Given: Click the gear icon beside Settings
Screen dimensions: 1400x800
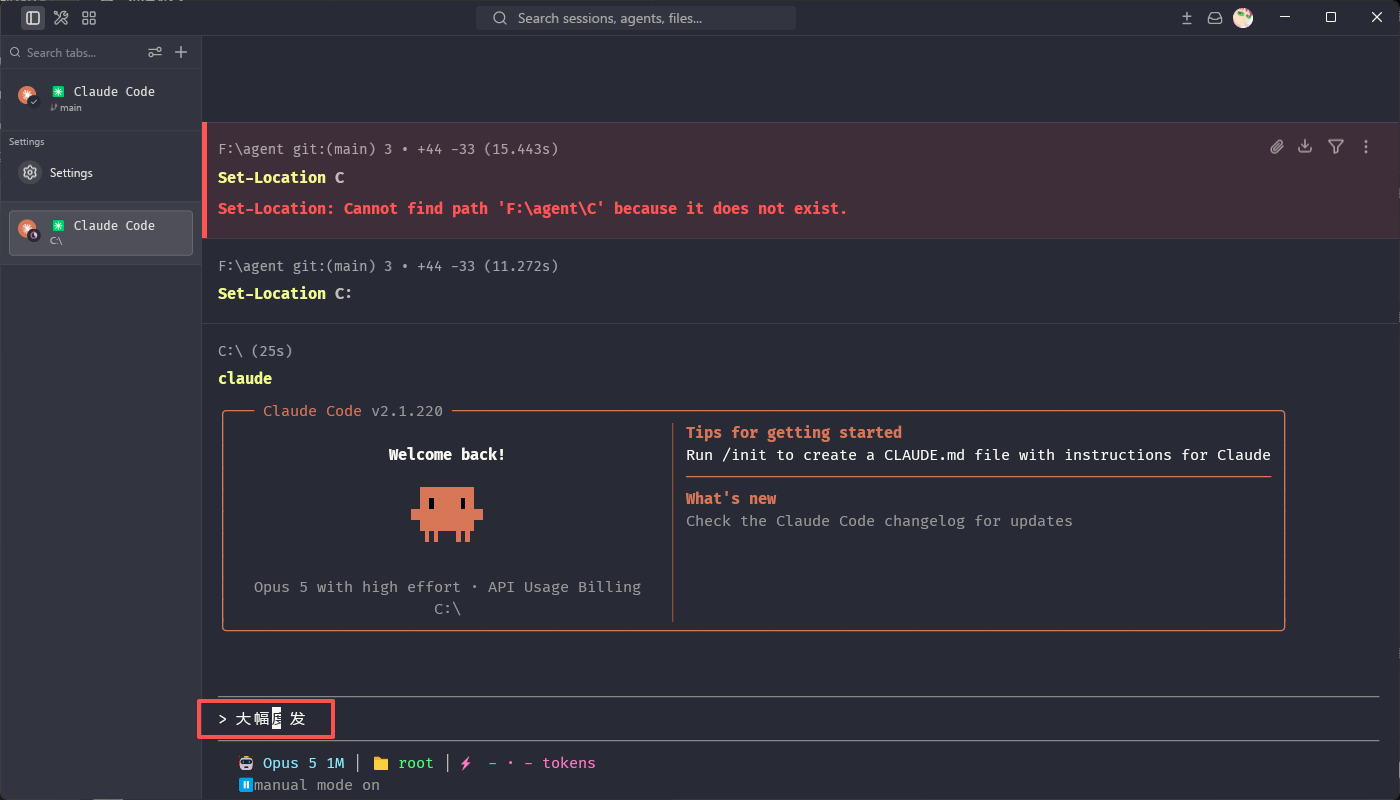Looking at the screenshot, I should pyautogui.click(x=30, y=173).
